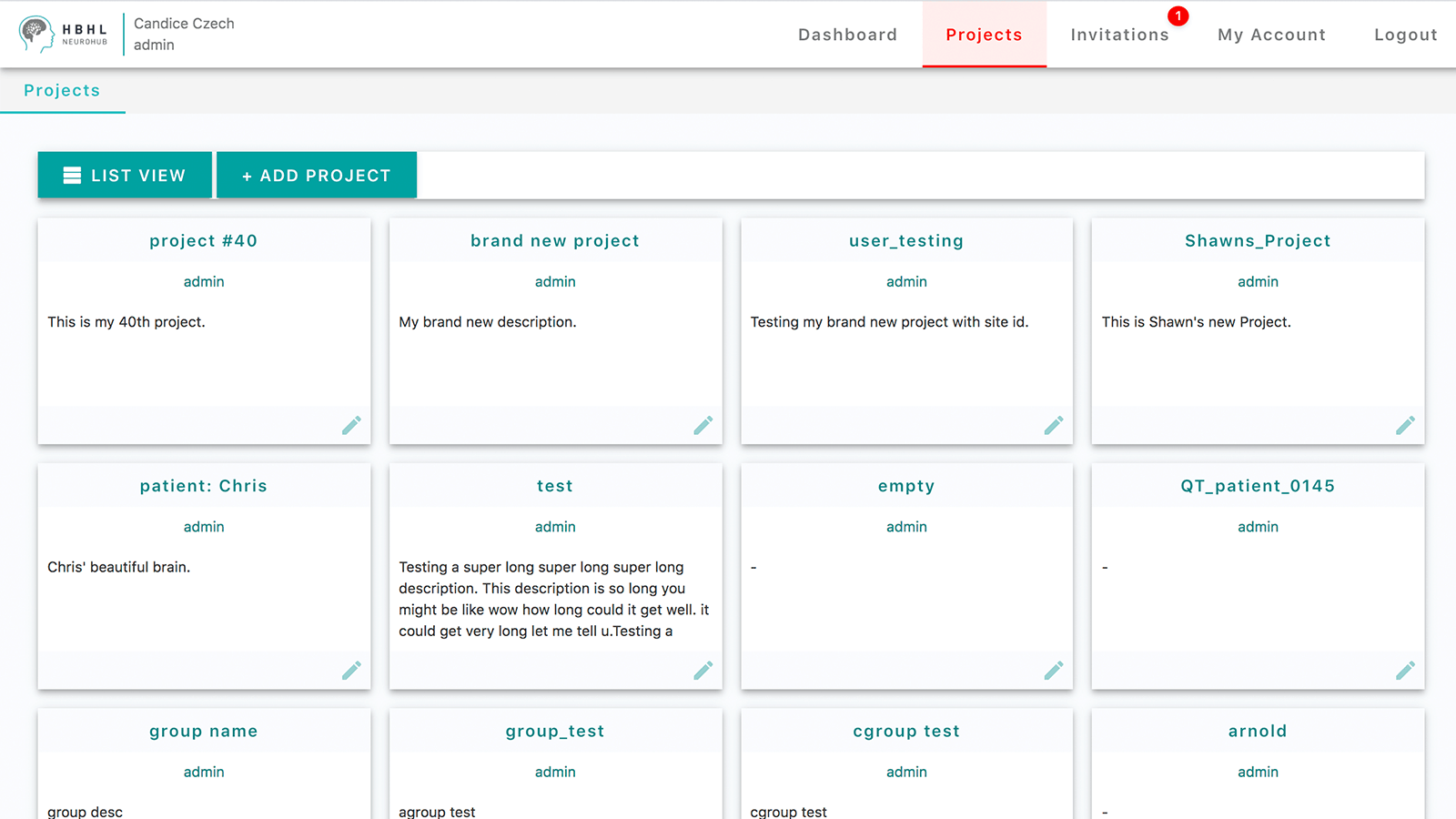Click the HBHL NeuroHub brain logo

pyautogui.click(x=63, y=35)
